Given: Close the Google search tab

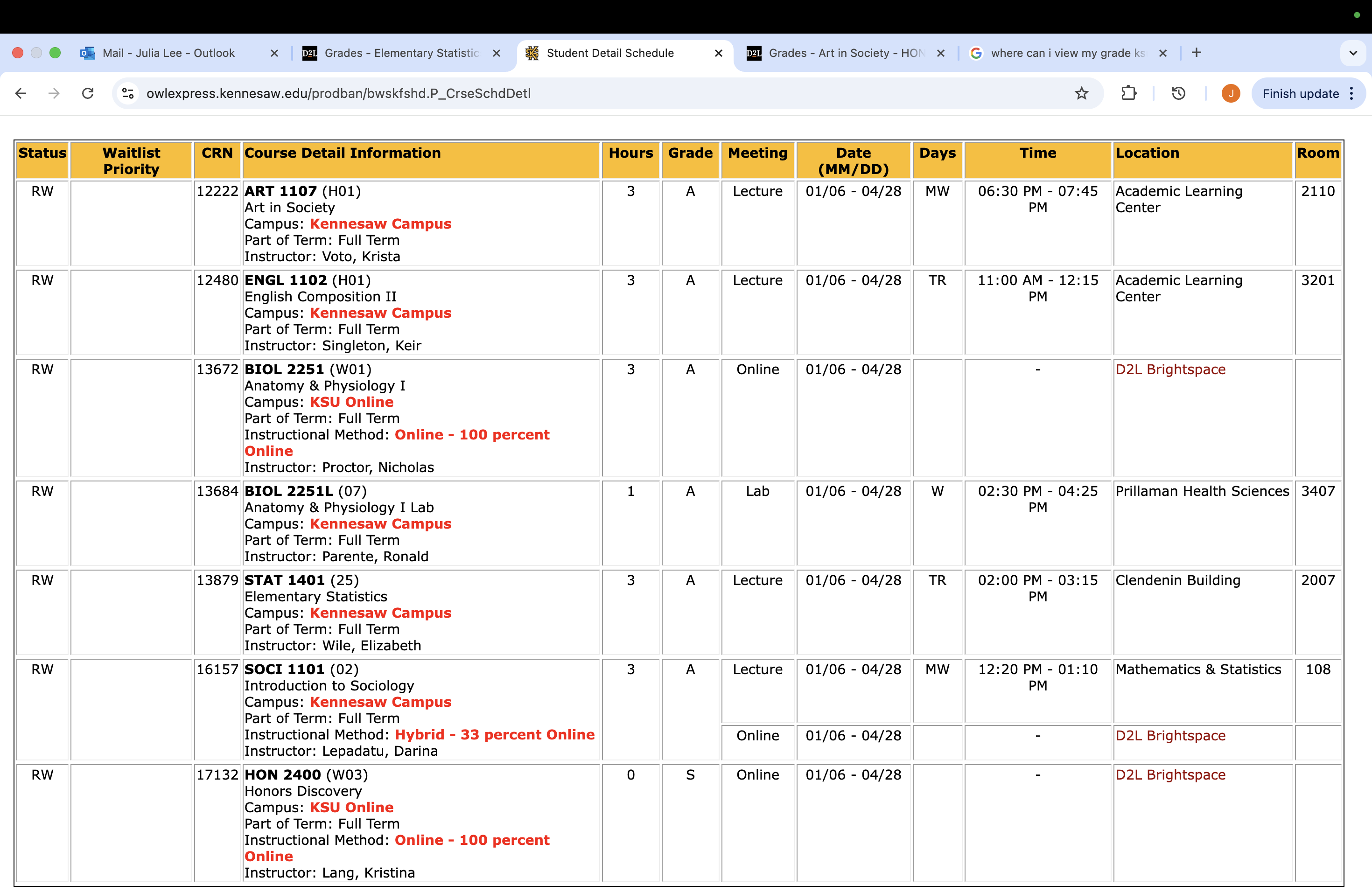Looking at the screenshot, I should tap(1163, 53).
